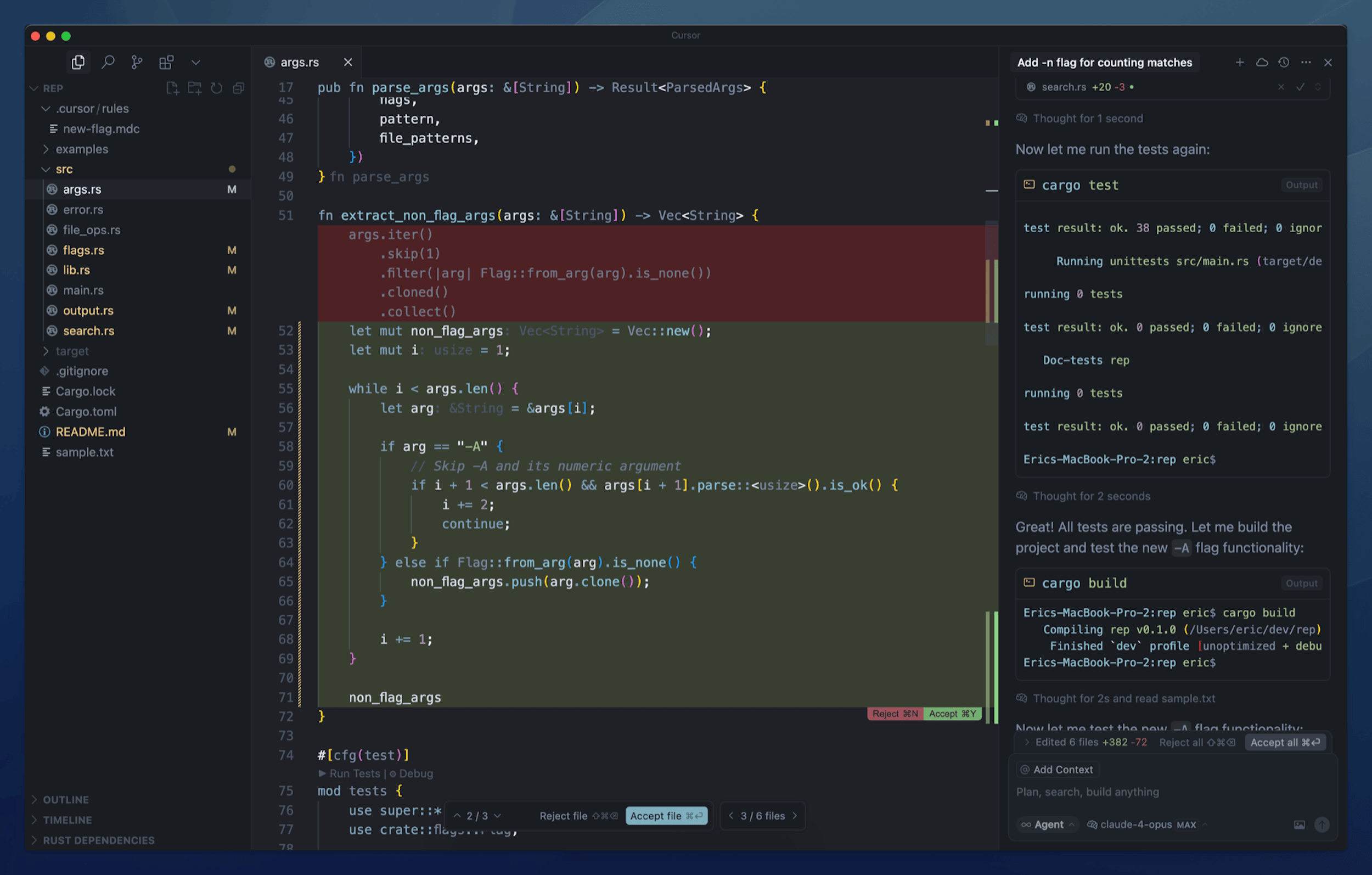
Task: Click the image attach icon in chat input
Action: tap(1299, 824)
